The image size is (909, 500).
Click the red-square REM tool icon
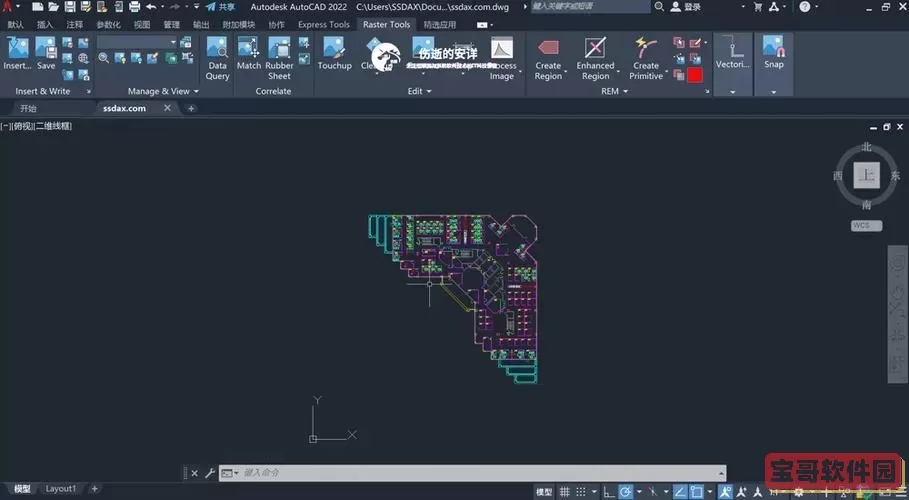tap(695, 75)
